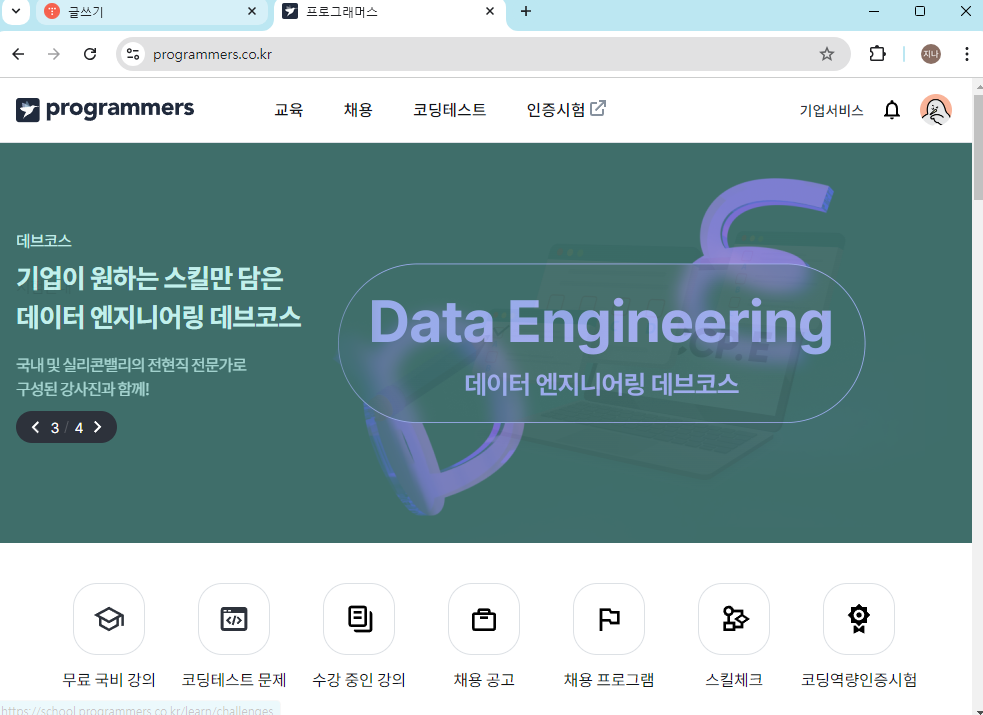Open the 교육 menu
The image size is (983, 715).
[289, 110]
